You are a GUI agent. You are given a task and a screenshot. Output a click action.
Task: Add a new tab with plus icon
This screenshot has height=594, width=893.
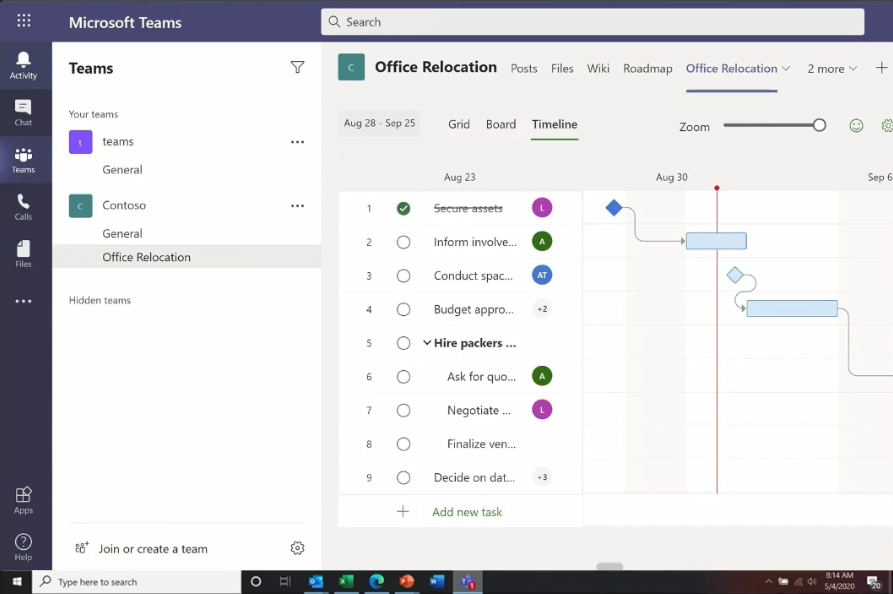coord(881,68)
